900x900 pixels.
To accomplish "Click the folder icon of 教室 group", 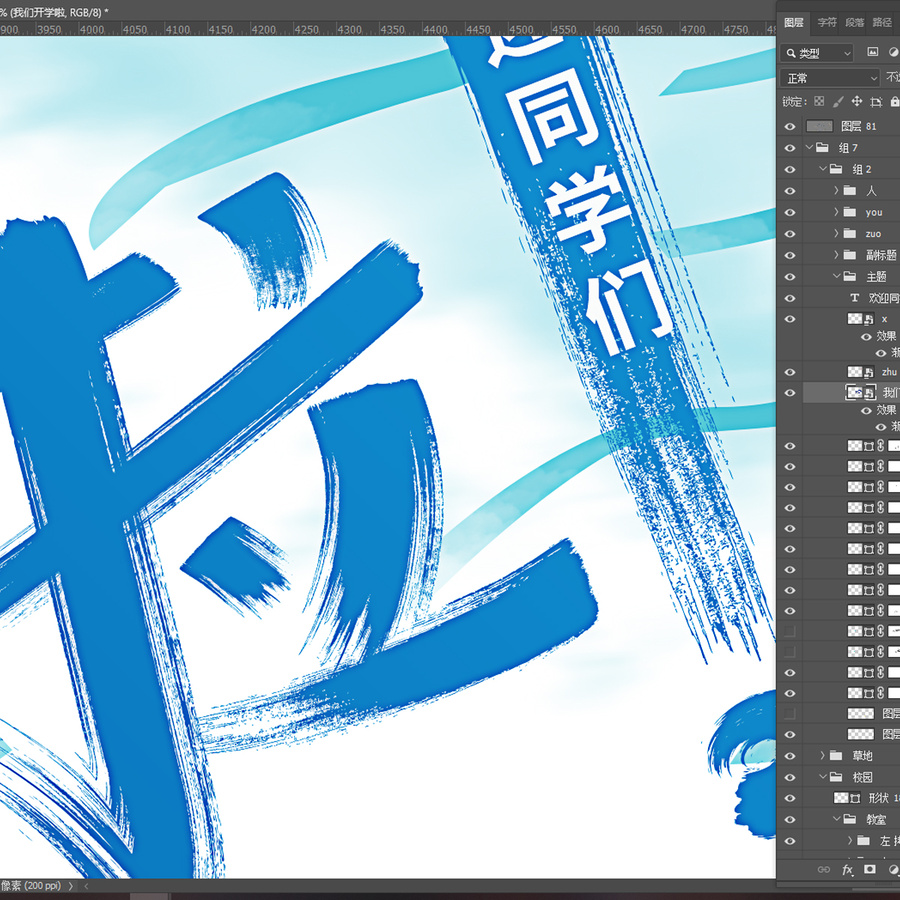I will click(850, 819).
